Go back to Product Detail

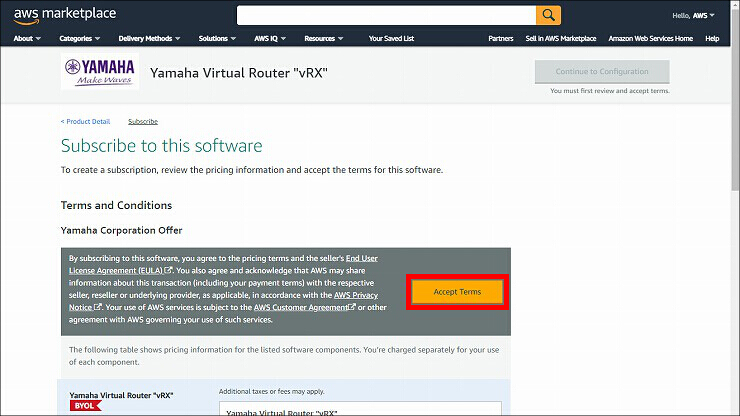pyautogui.click(x=85, y=121)
